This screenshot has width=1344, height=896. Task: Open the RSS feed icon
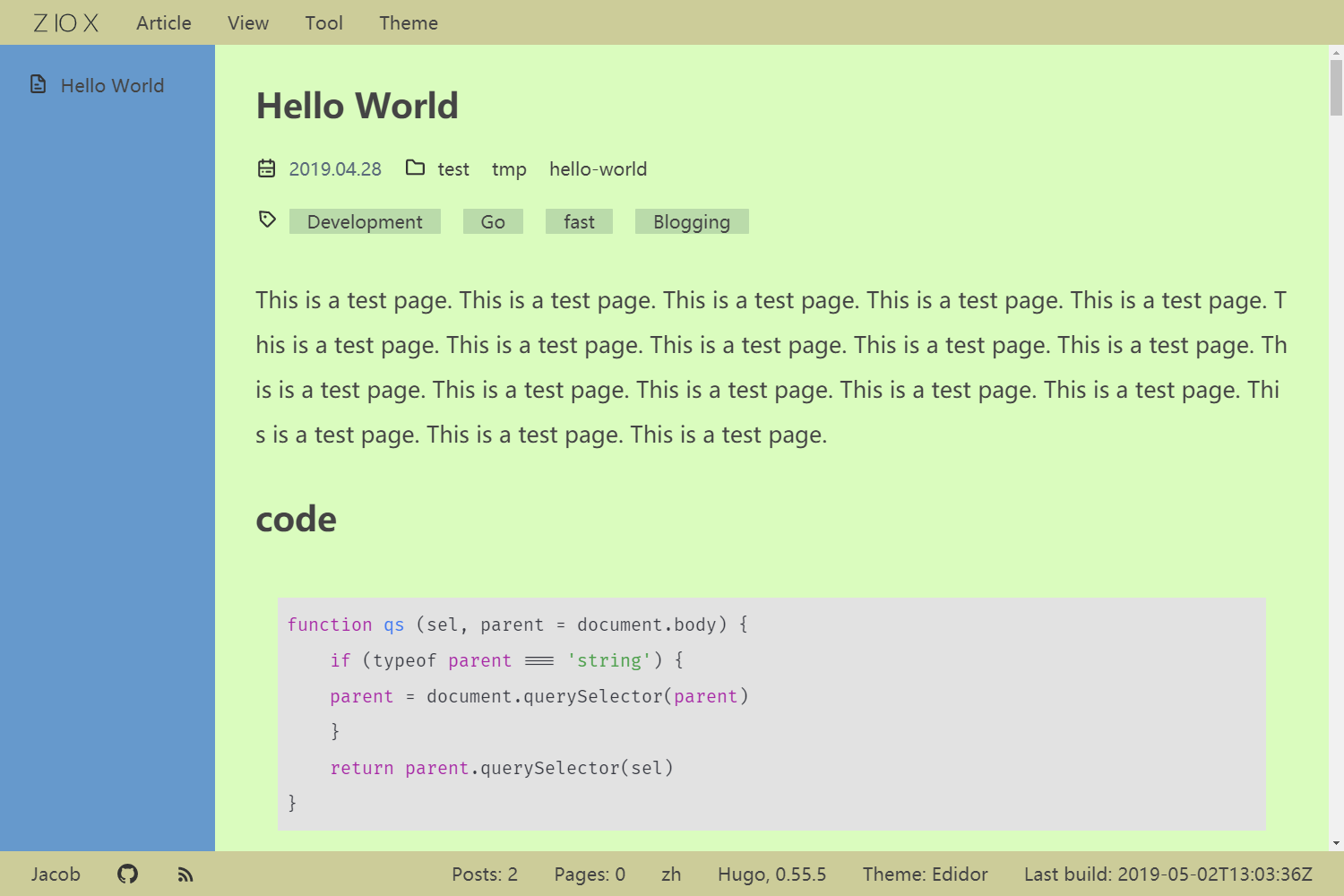pyautogui.click(x=185, y=874)
